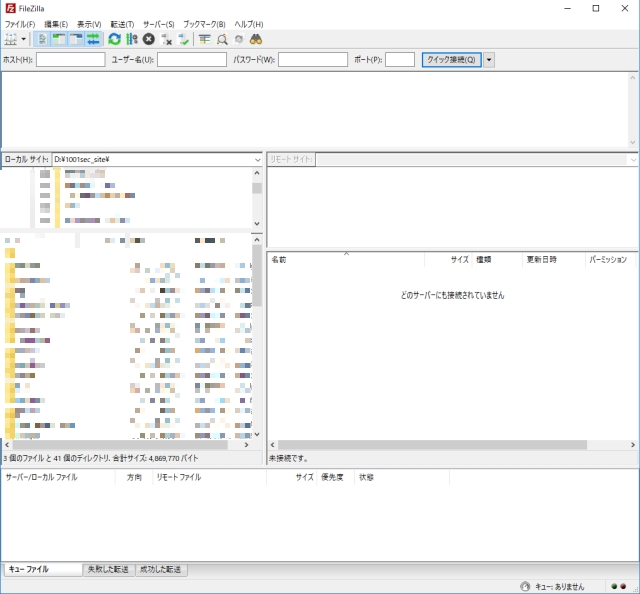Switch to the 失敗した転送 tab
640x594 pixels.
click(108, 569)
